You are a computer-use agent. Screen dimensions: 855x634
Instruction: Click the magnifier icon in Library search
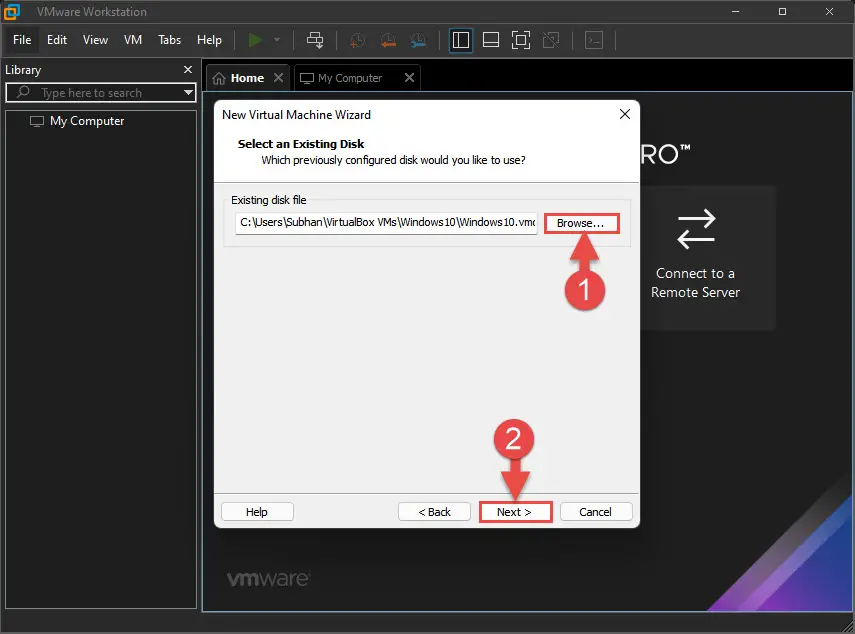(x=23, y=92)
